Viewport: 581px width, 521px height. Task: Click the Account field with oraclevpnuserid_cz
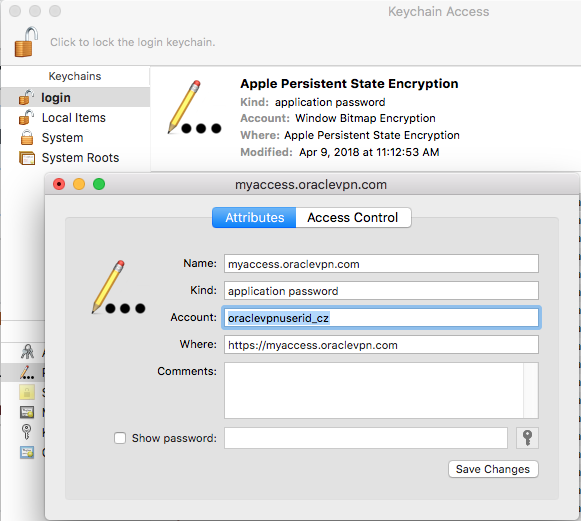click(381, 318)
